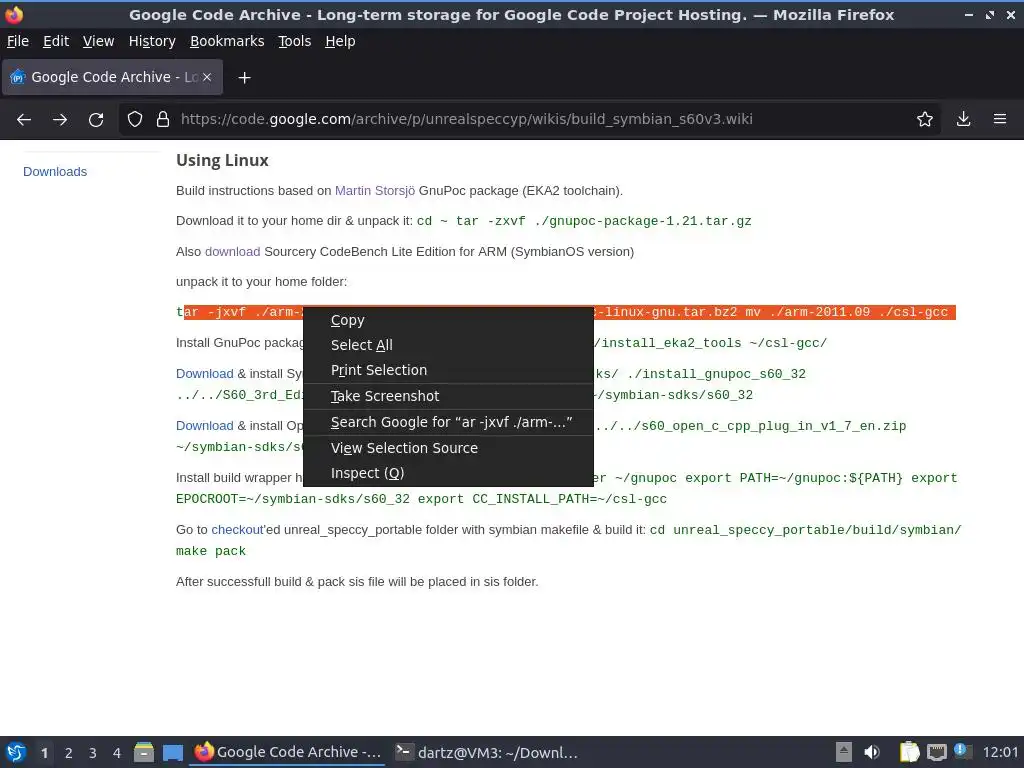
Task: Open the clipboard manager tray icon
Action: [909, 752]
